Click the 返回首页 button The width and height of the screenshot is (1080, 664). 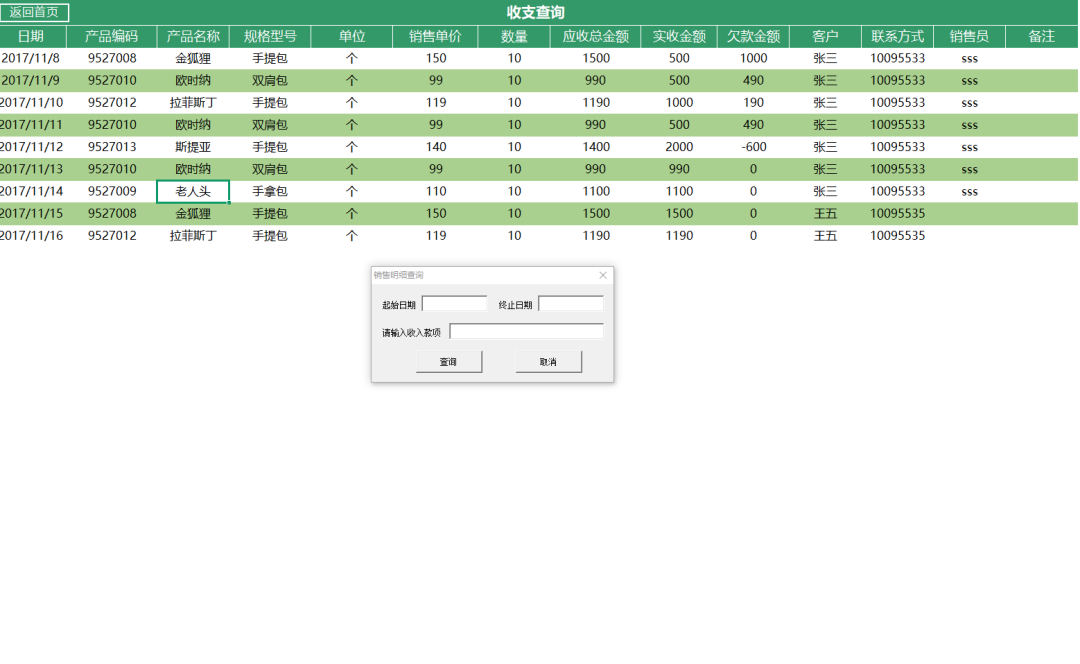[x=34, y=13]
